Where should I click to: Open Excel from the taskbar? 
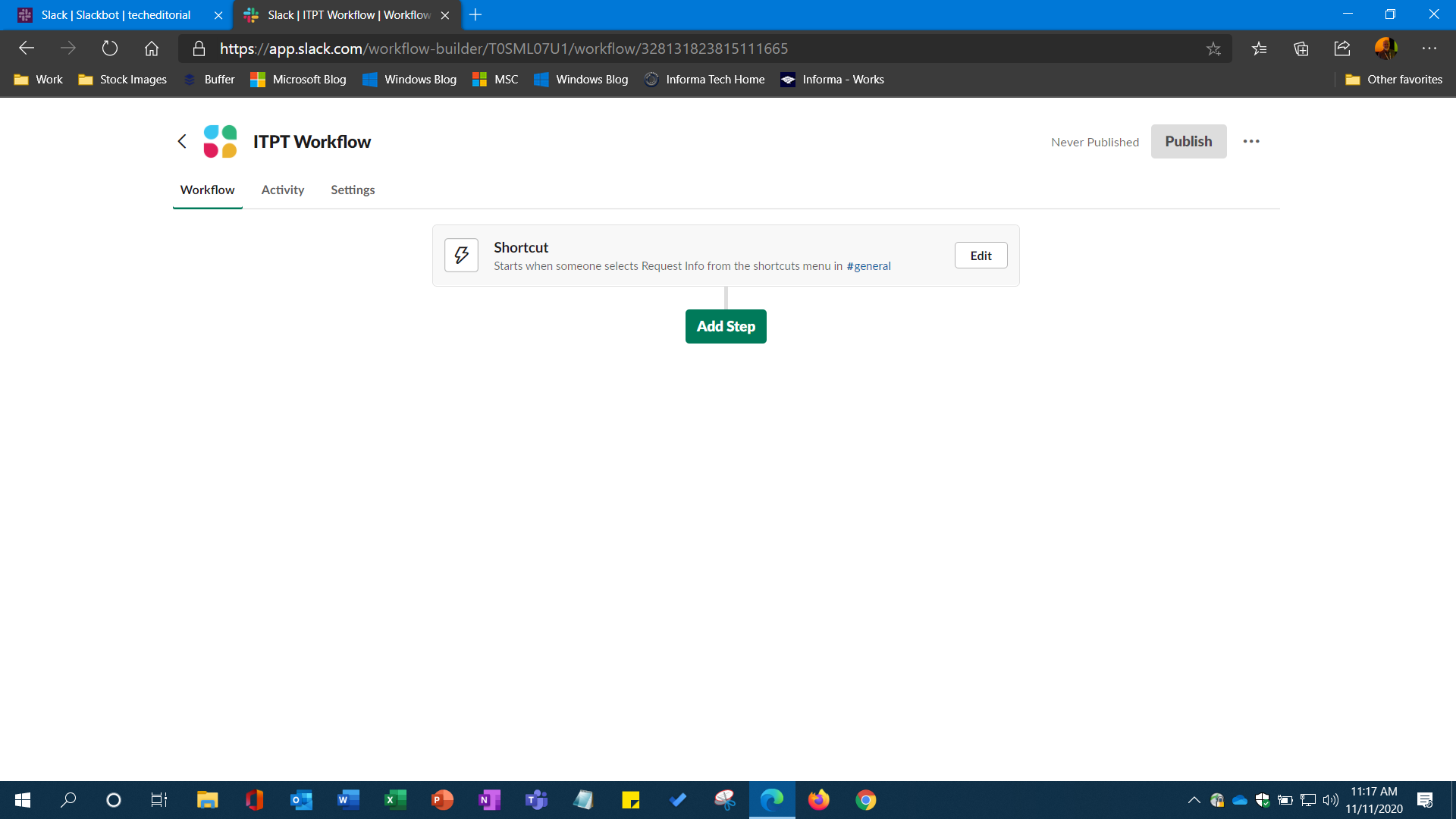pyautogui.click(x=395, y=800)
